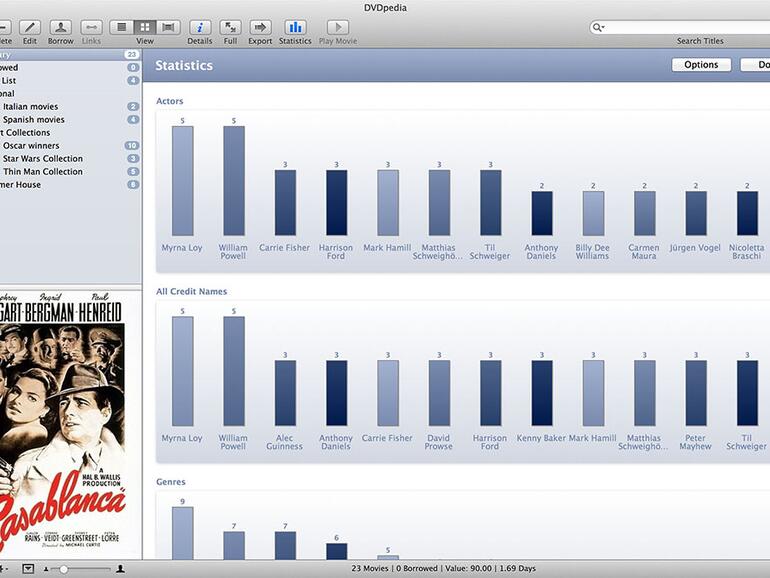The height and width of the screenshot is (578, 770).
Task: Open the Statistics chart icon
Action: 295,28
